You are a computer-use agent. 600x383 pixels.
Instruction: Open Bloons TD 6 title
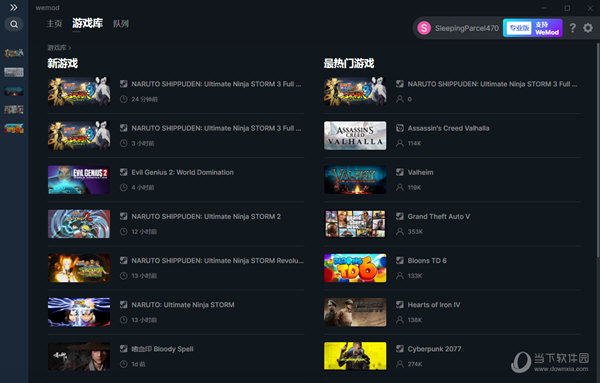427,261
